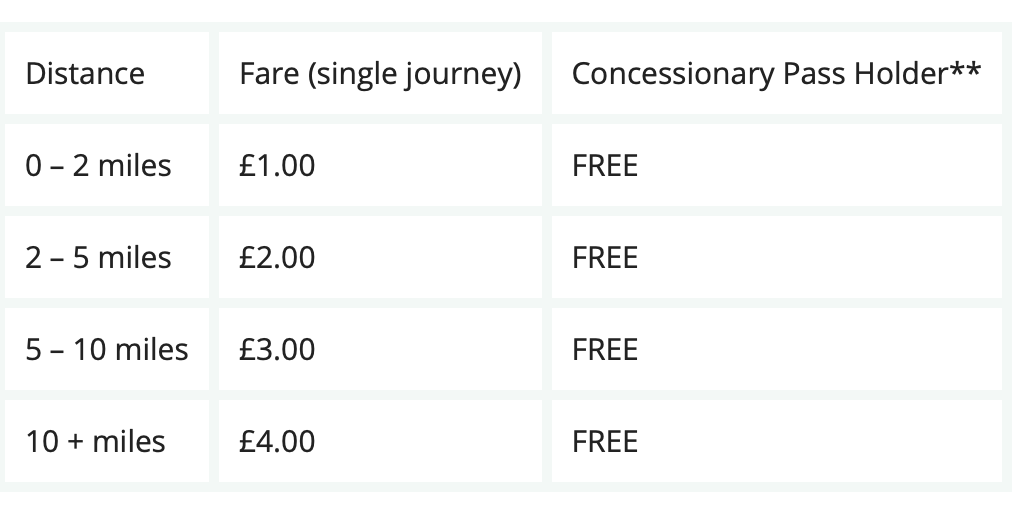This screenshot has width=1022, height=516.
Task: Select the £2.00 fare cell
Action: [277, 257]
